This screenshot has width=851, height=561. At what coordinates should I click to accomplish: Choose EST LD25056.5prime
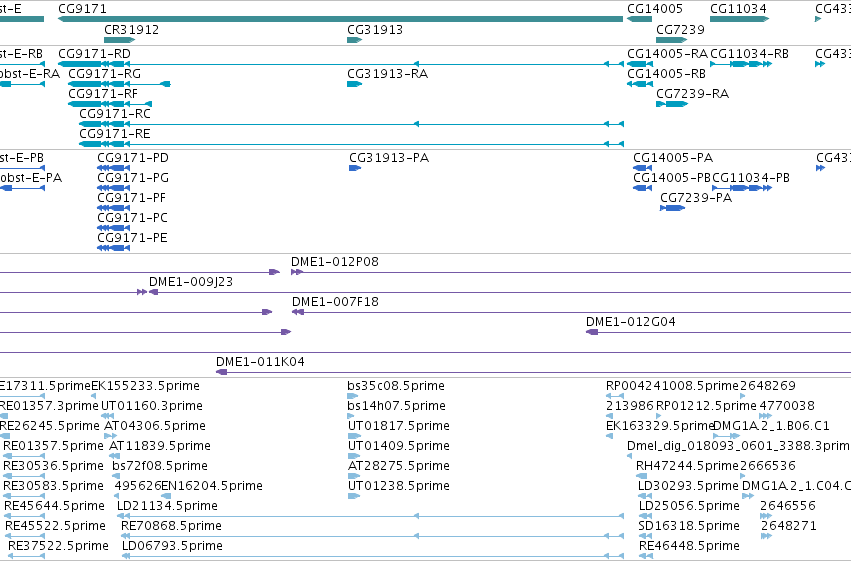tap(689, 506)
